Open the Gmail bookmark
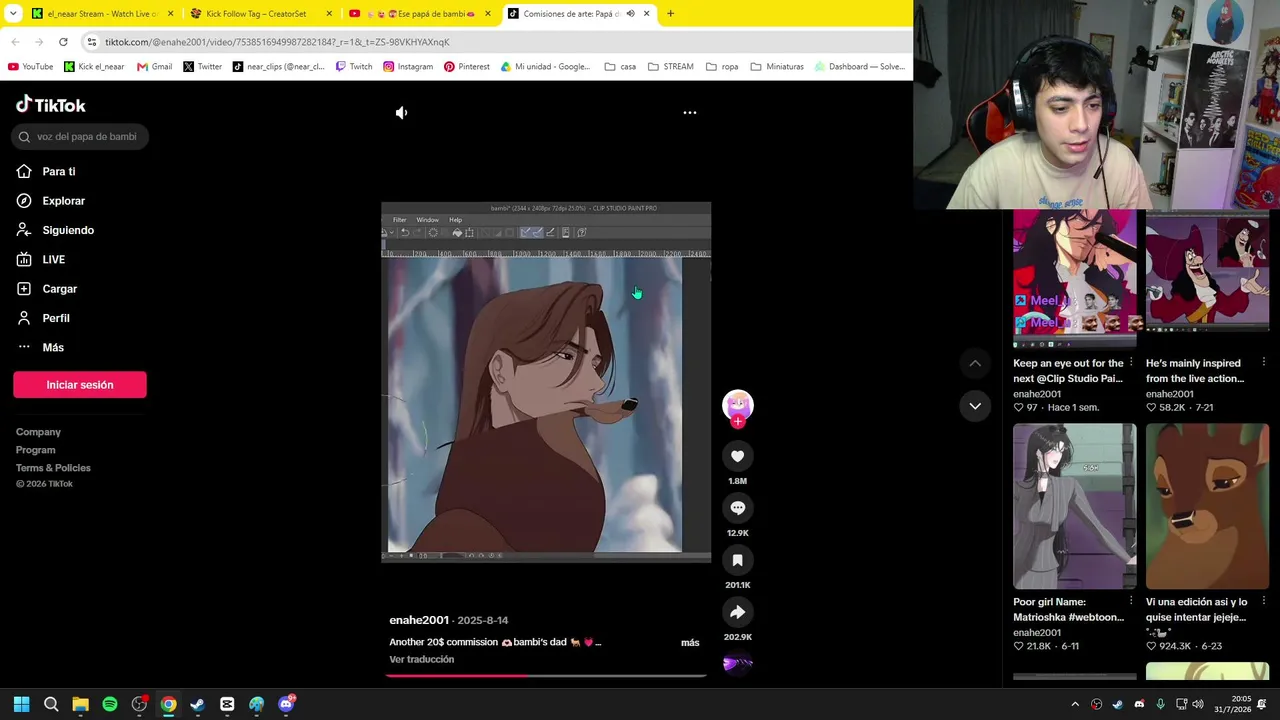1280x720 pixels. [x=155, y=67]
